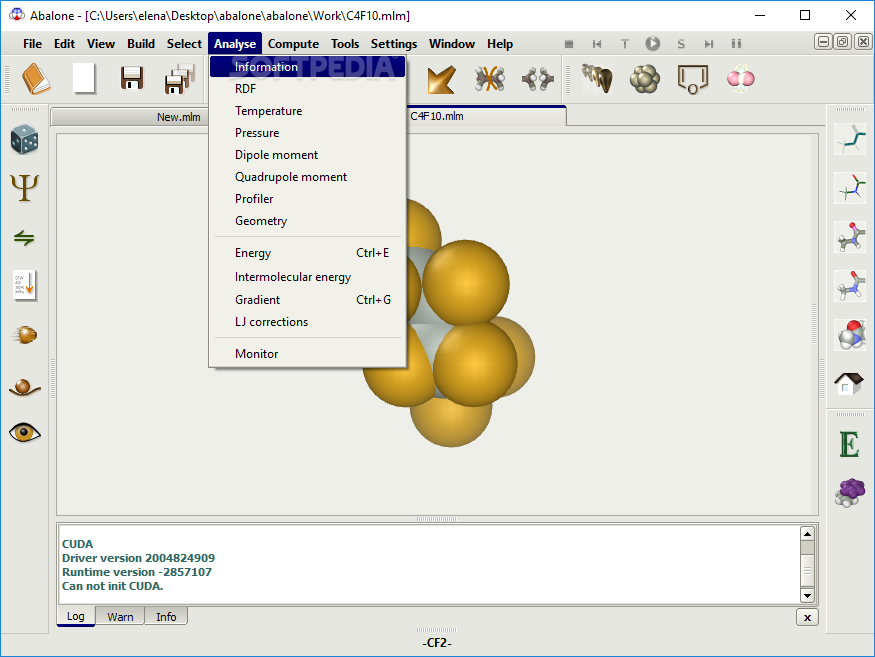
Task: Toggle the eye visibility icon
Action: (x=25, y=433)
